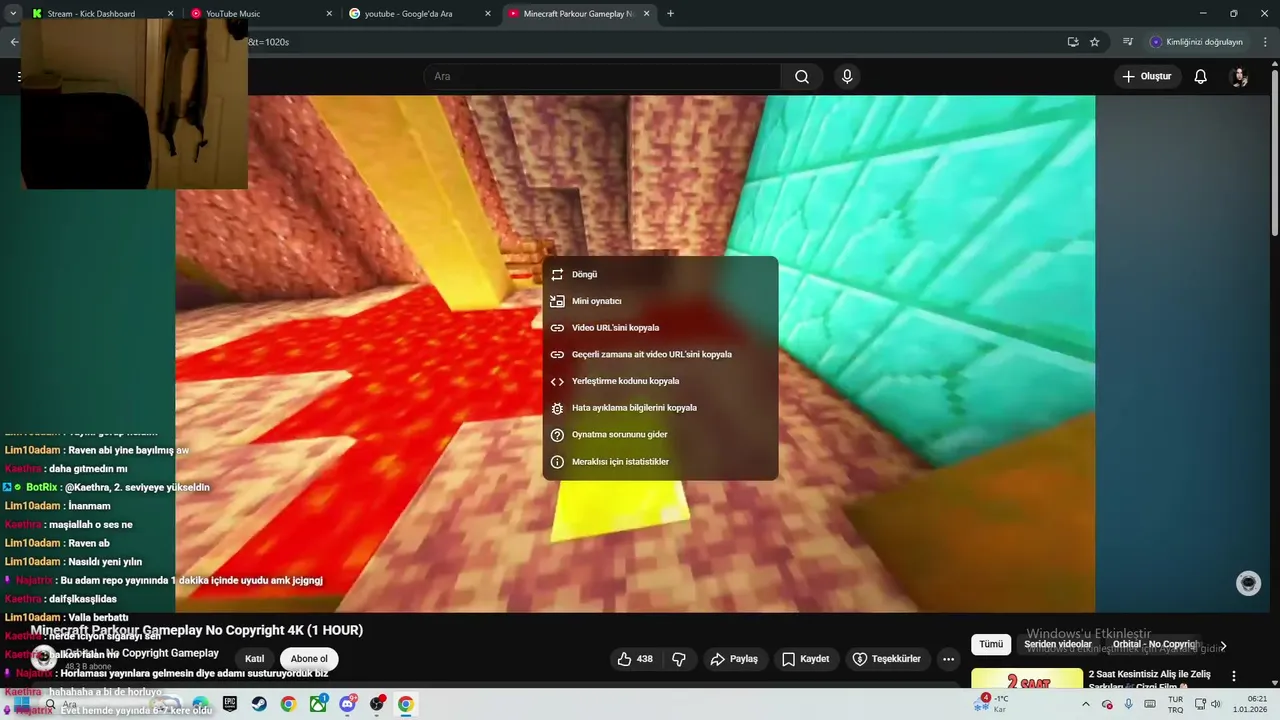Click the Abone ol subscribe button
Image resolution: width=1280 pixels, height=720 pixels.
pos(309,659)
